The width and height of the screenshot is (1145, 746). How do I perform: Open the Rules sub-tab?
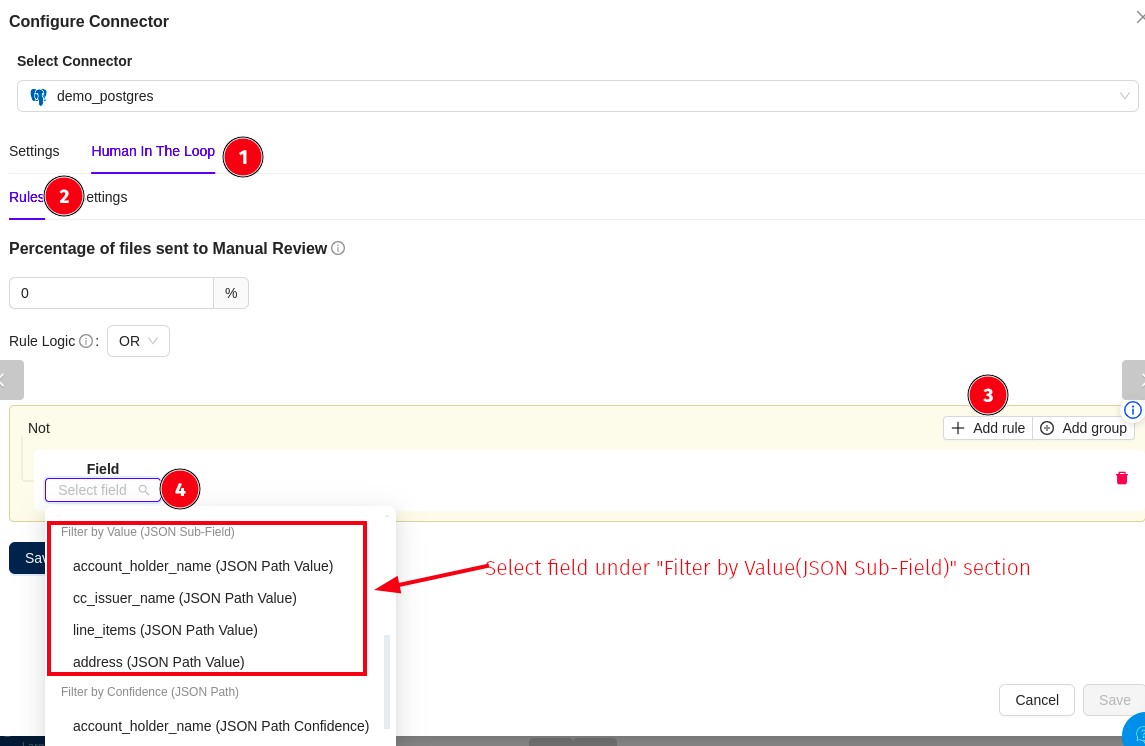[x=26, y=197]
